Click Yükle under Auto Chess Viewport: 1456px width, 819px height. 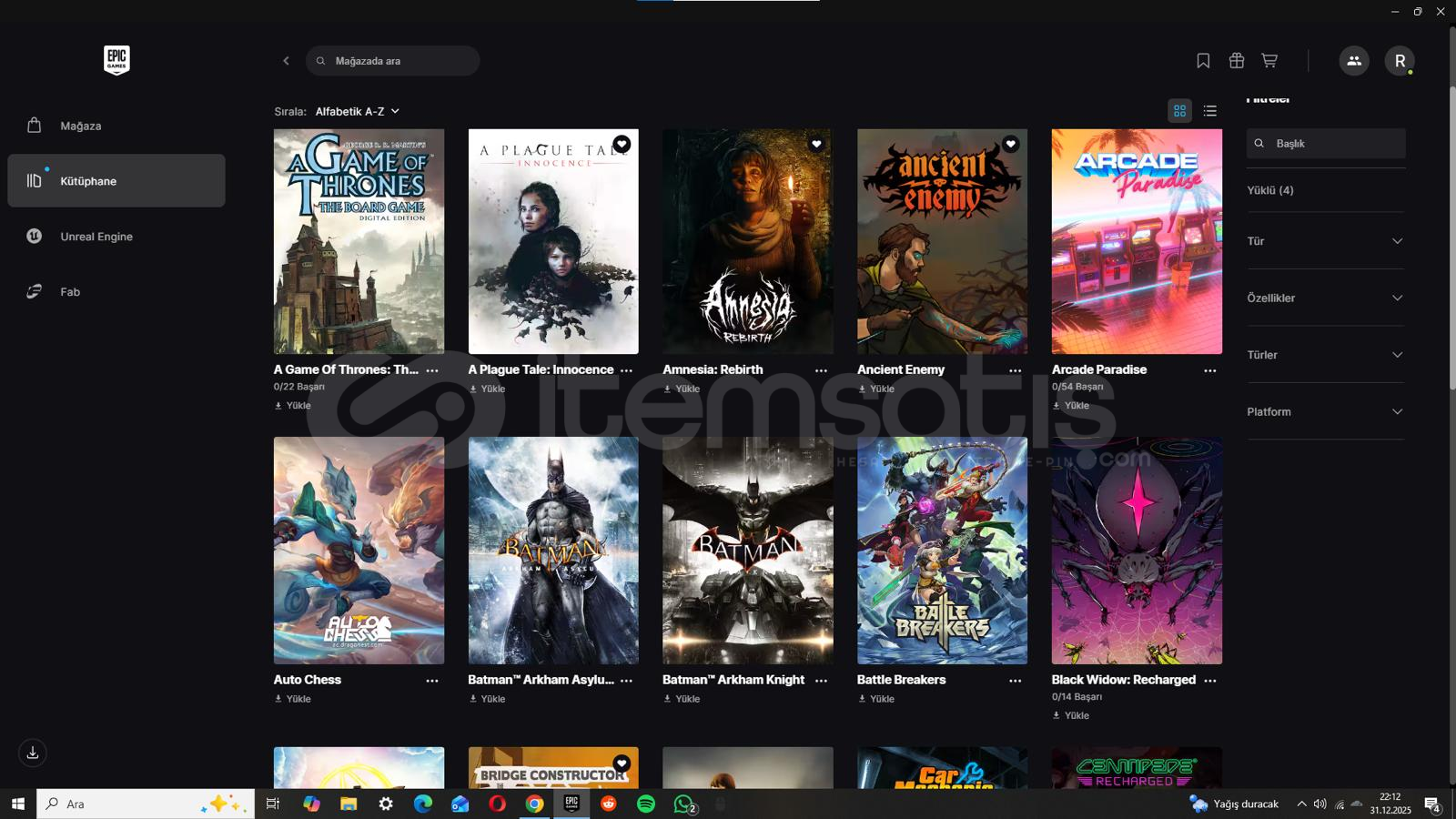tap(293, 699)
